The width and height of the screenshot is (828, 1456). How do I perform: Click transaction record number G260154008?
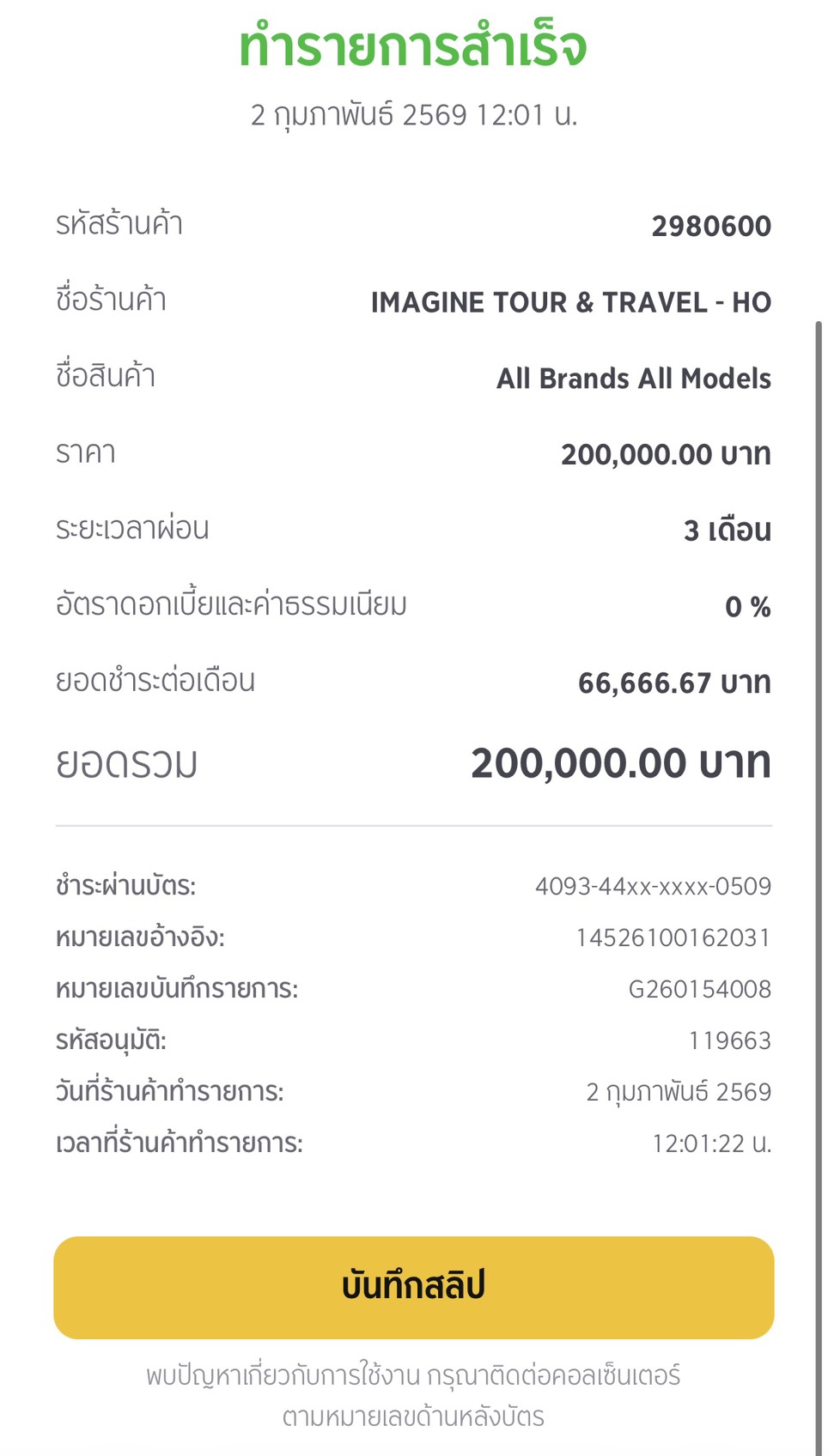[699, 989]
